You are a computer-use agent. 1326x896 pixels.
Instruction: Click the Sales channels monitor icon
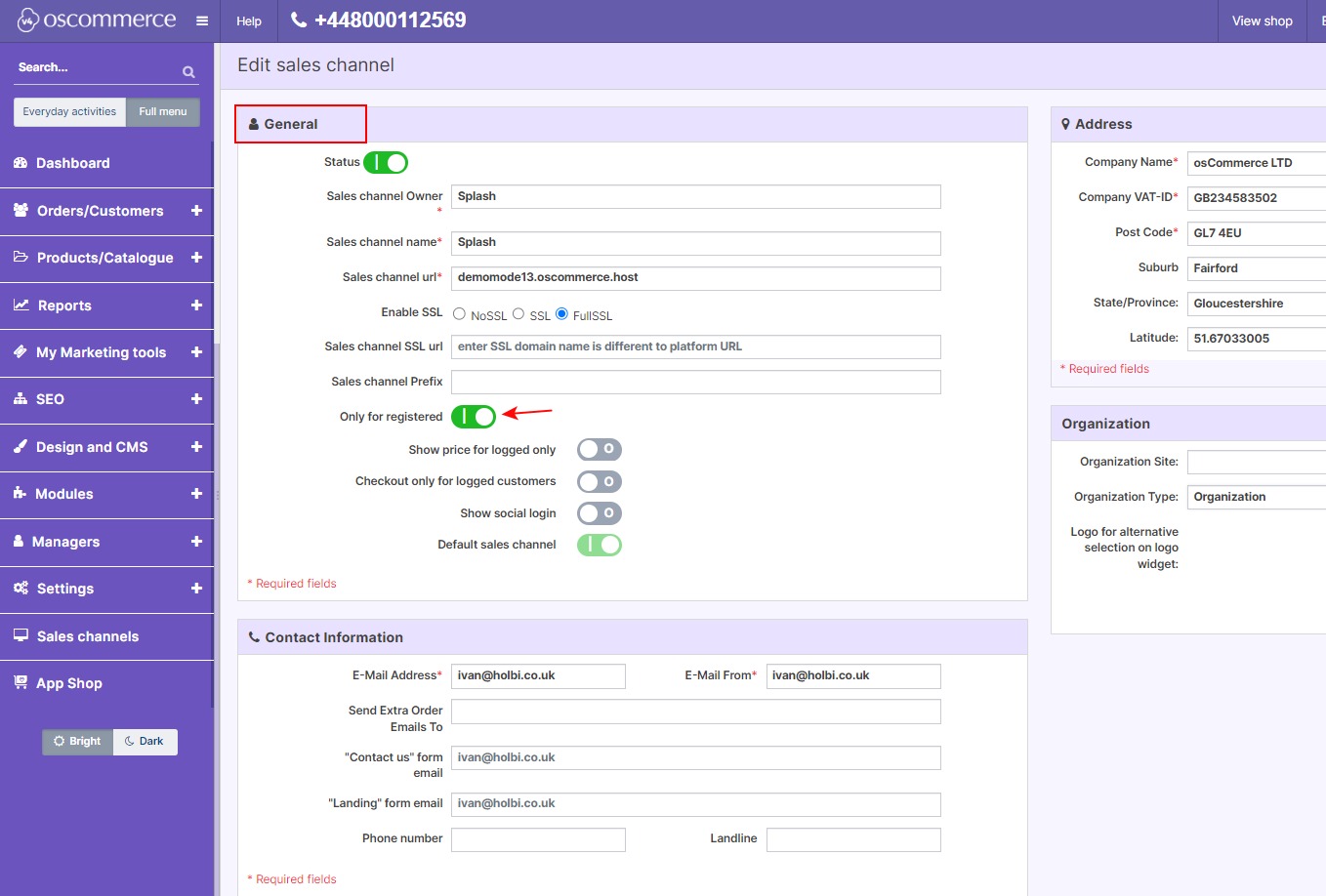tap(21, 635)
